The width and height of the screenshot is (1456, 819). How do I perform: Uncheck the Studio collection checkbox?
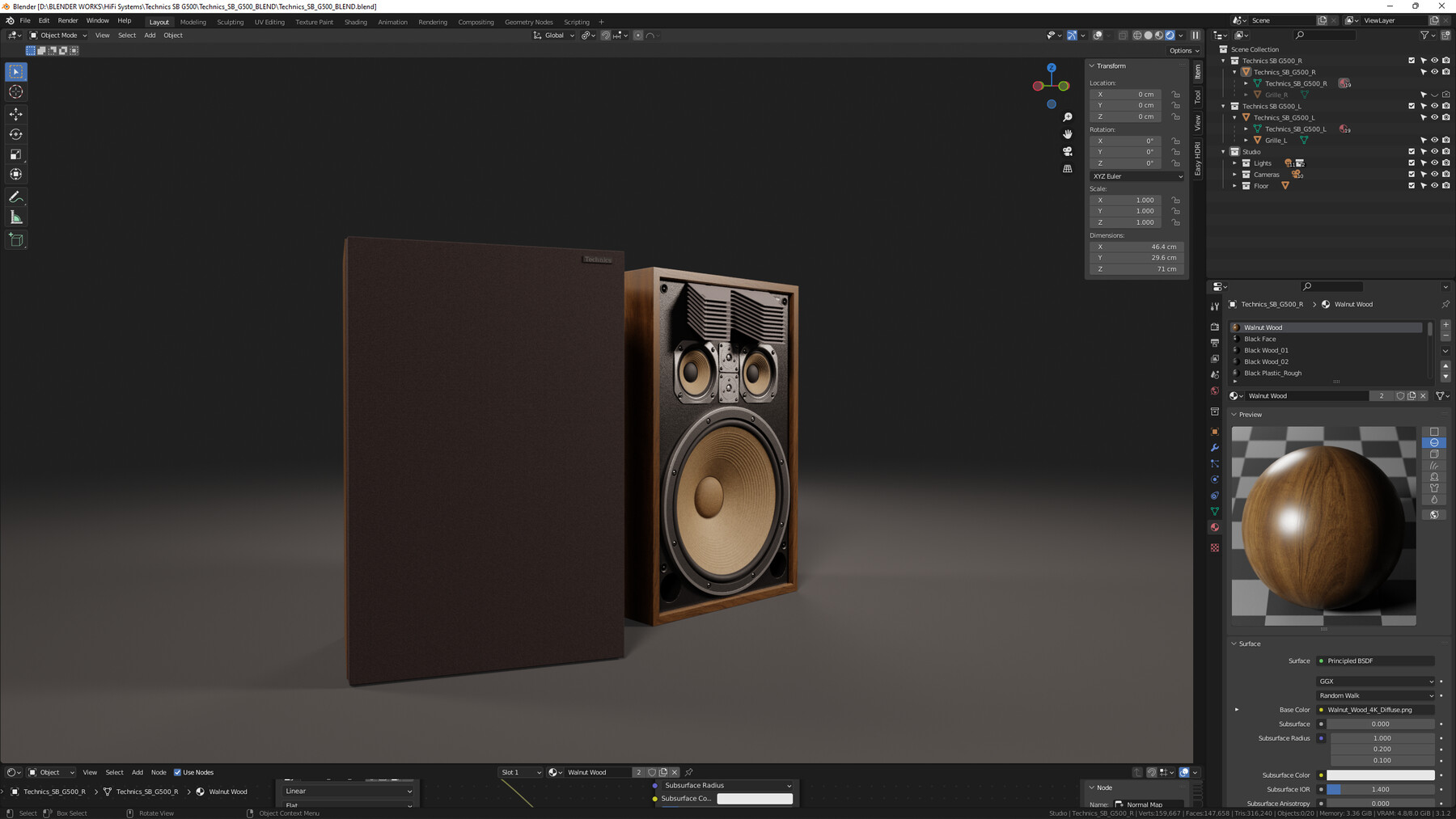[1412, 151]
